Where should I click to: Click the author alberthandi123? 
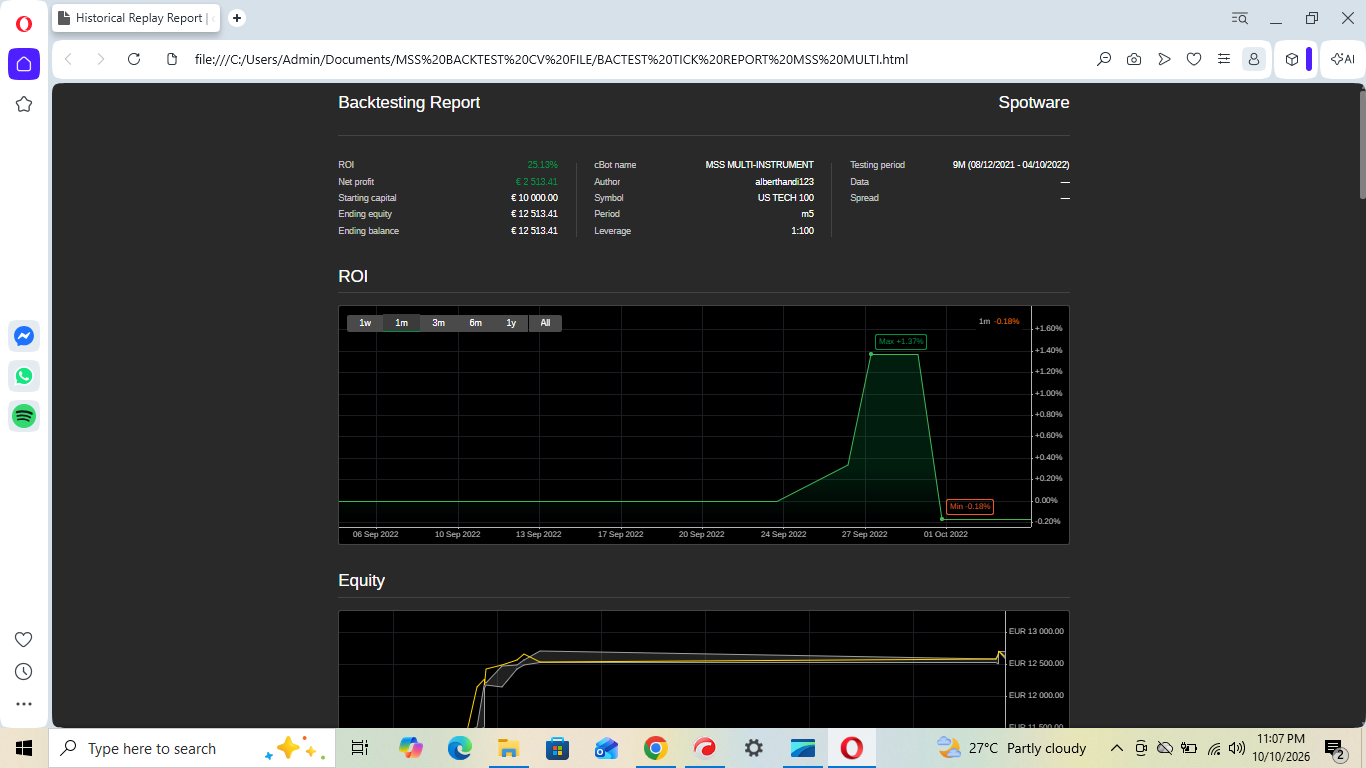point(784,182)
